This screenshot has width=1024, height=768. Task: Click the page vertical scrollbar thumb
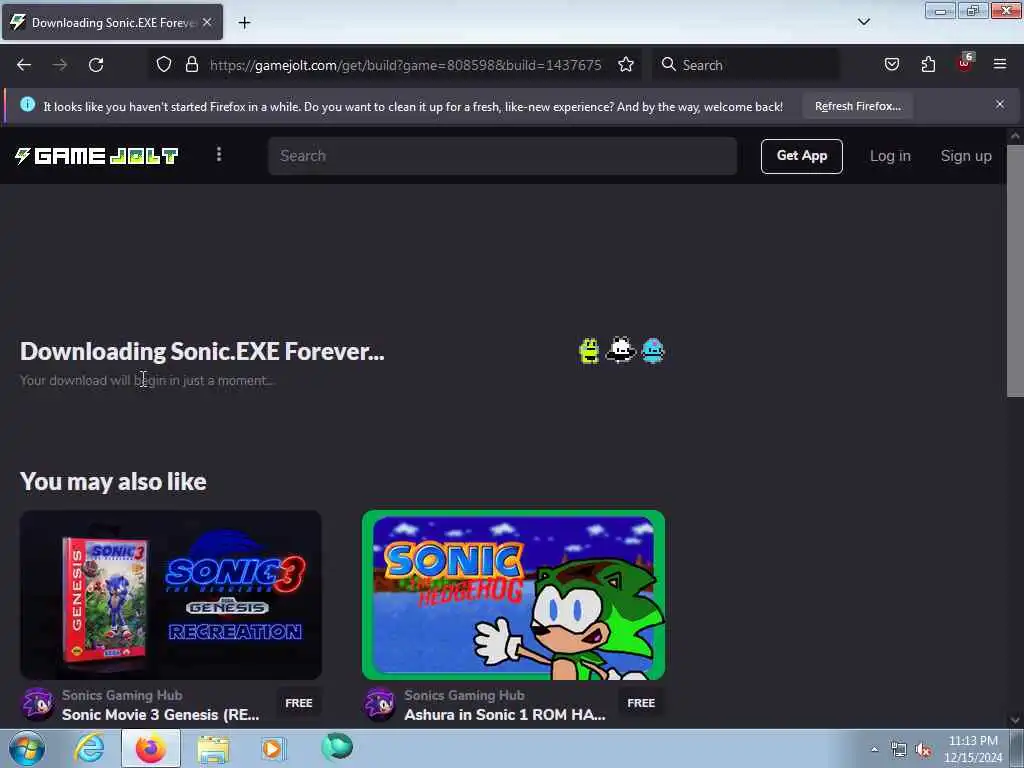1015,270
